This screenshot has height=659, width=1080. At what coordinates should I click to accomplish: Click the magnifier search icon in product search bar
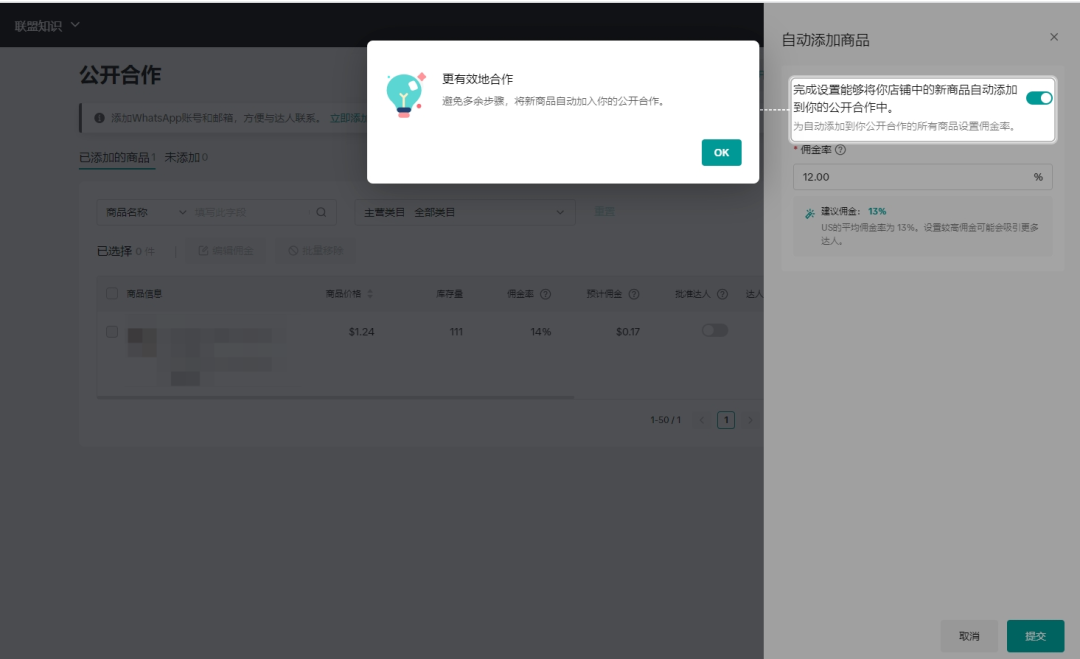pyautogui.click(x=322, y=213)
